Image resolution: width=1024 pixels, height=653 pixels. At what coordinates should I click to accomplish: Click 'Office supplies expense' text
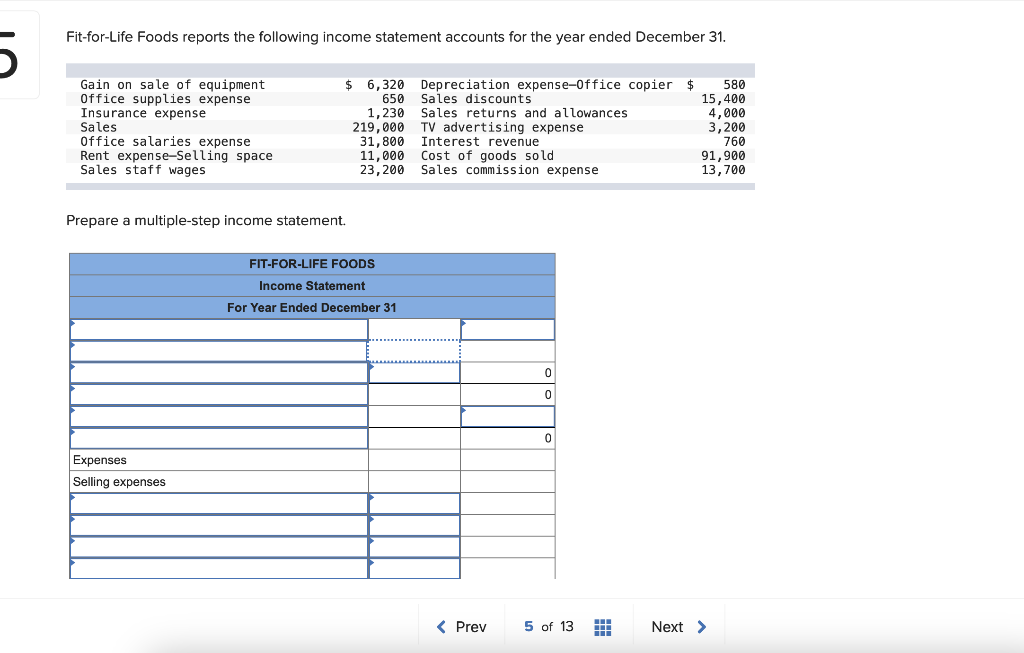tap(165, 99)
